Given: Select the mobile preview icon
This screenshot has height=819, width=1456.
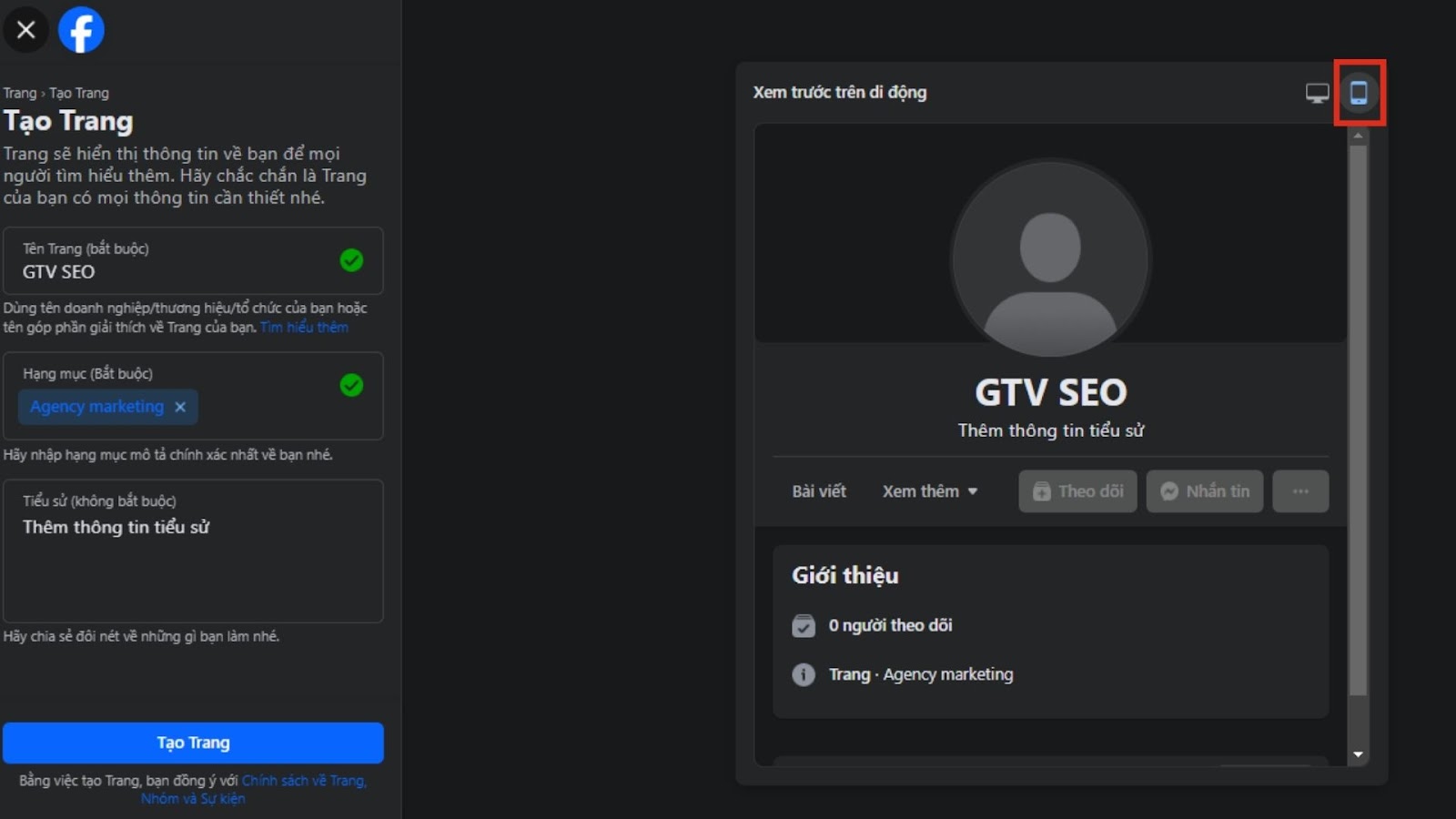Looking at the screenshot, I should coord(1359,93).
